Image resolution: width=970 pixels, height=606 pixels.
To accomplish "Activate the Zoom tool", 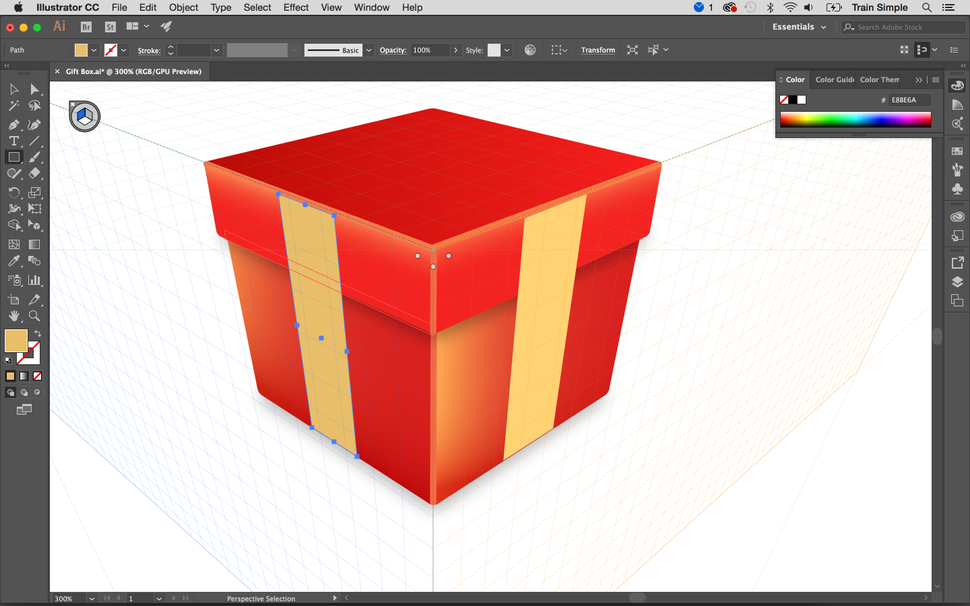I will 33,316.
